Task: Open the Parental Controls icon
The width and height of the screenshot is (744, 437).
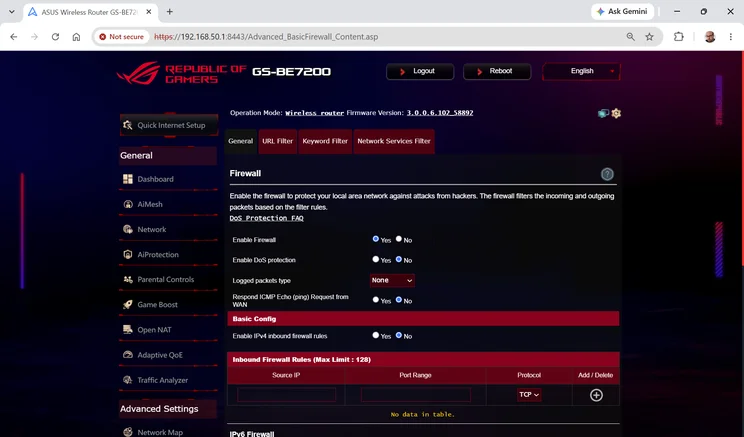Action: (128, 279)
